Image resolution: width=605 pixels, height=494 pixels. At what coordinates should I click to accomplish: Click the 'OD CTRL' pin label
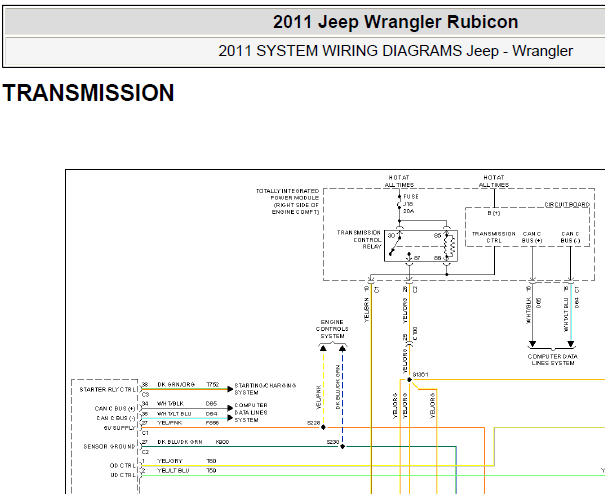tap(123, 465)
